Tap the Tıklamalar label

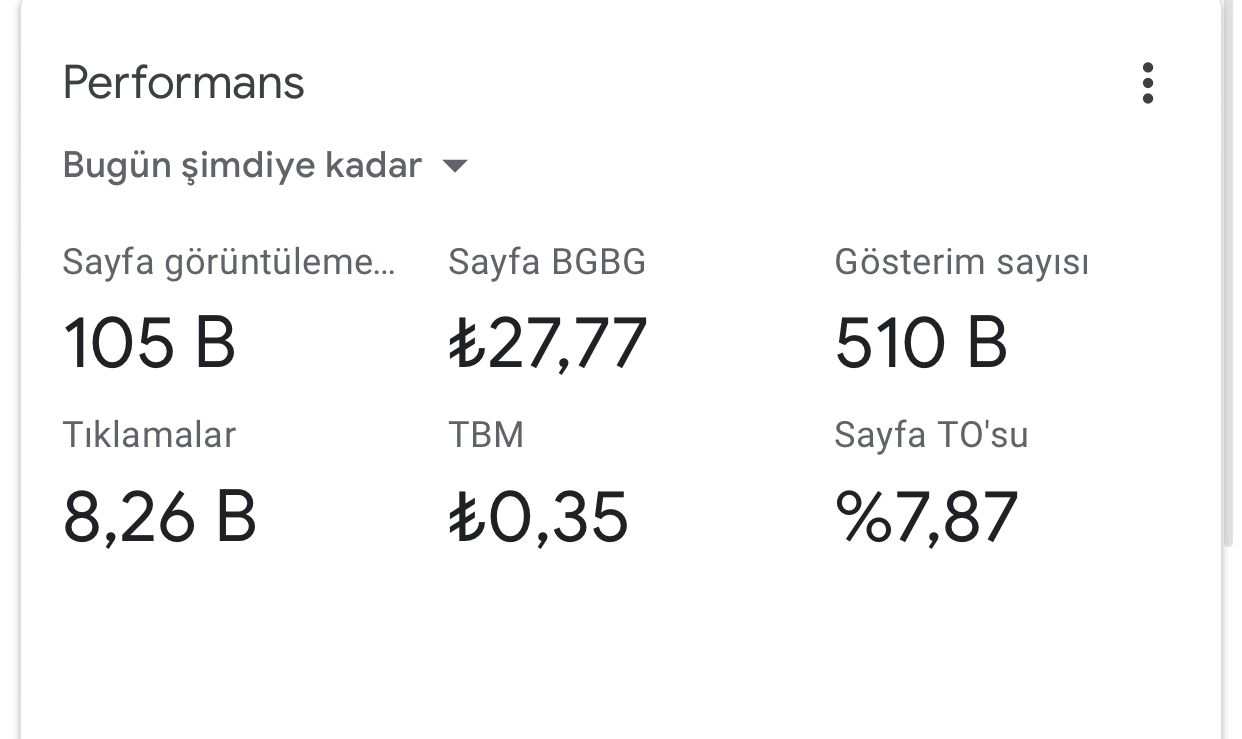click(x=149, y=435)
